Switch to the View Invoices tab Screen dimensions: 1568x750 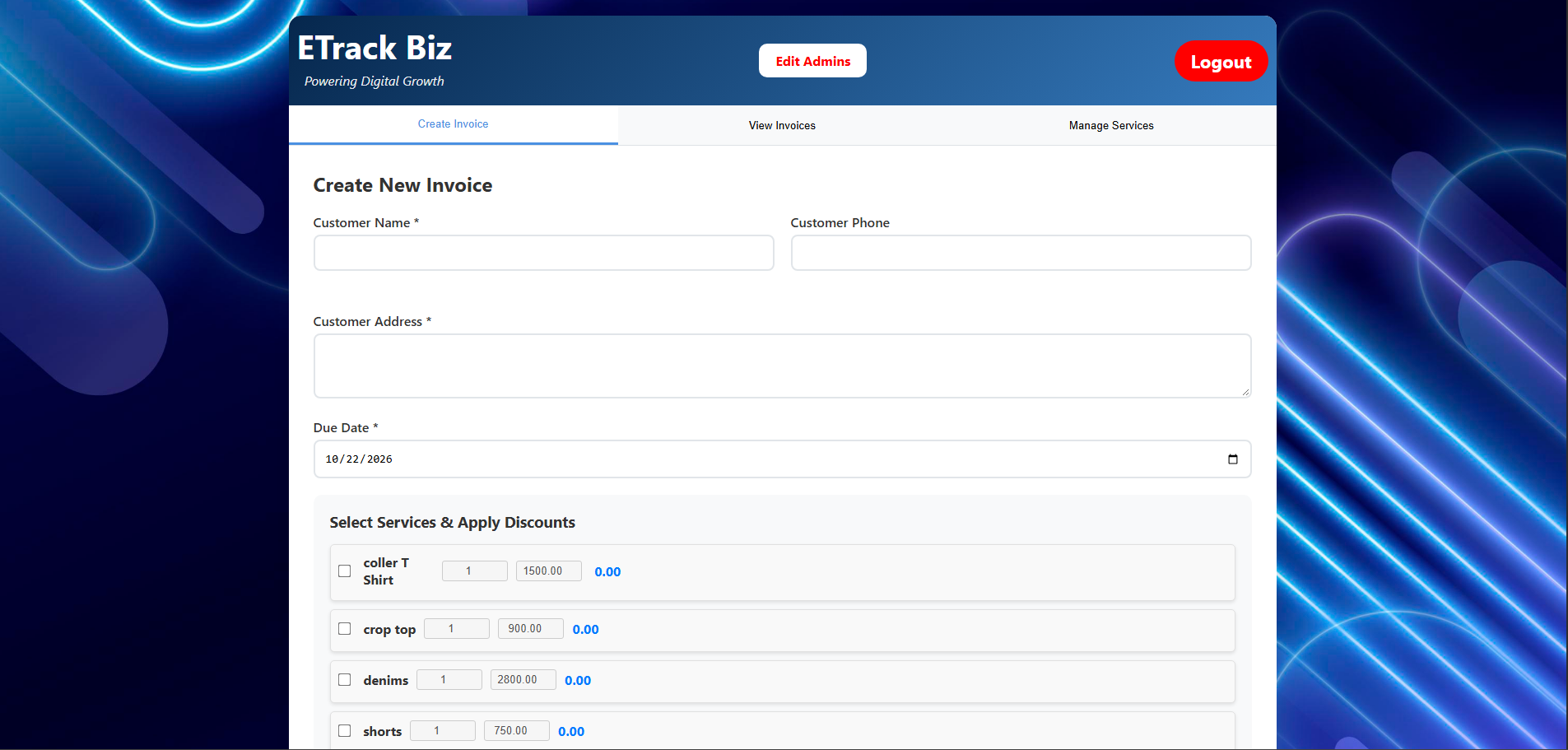pyautogui.click(x=782, y=125)
